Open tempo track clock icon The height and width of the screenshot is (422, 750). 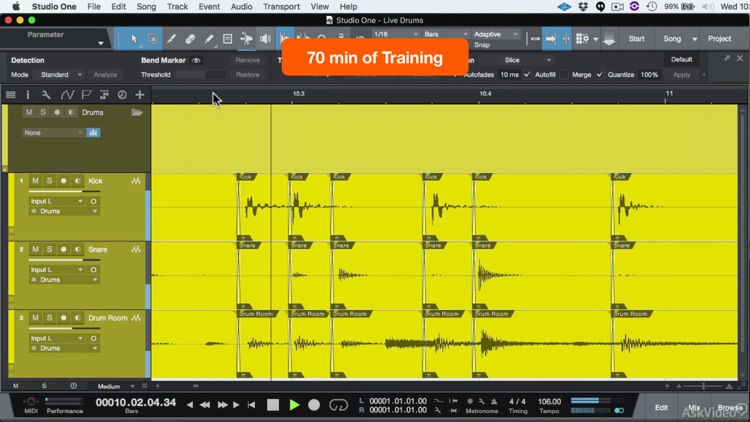coord(122,95)
